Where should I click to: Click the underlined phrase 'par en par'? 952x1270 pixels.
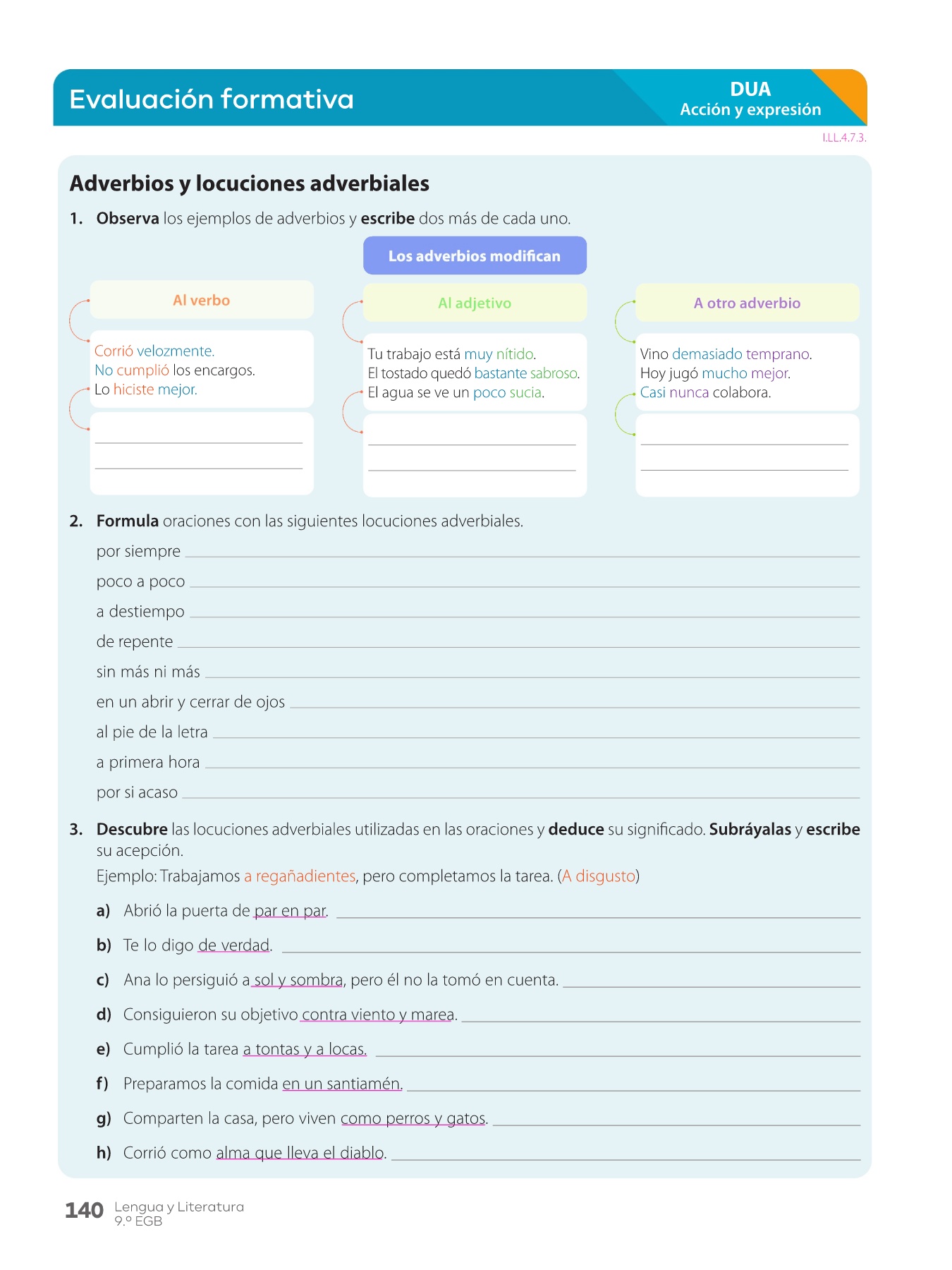coord(290,911)
